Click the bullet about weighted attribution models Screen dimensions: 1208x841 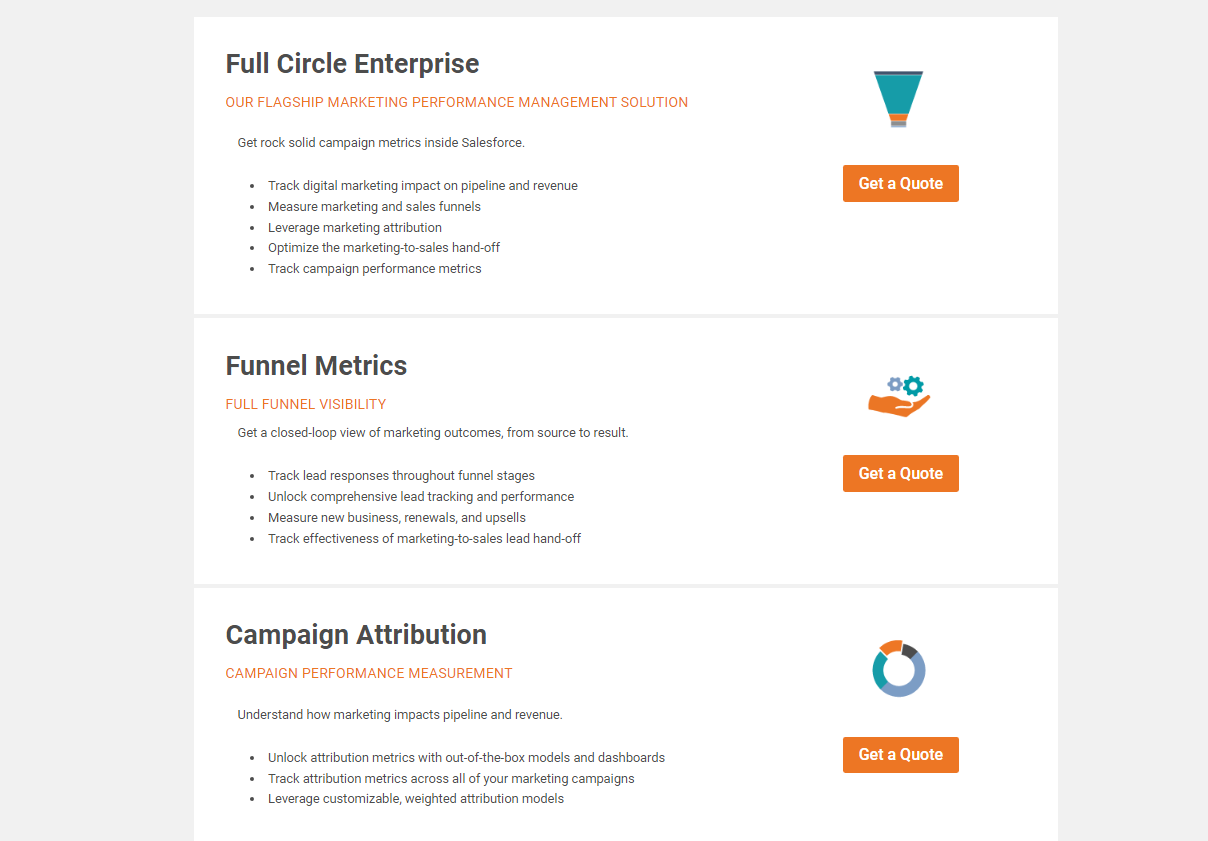pos(416,798)
